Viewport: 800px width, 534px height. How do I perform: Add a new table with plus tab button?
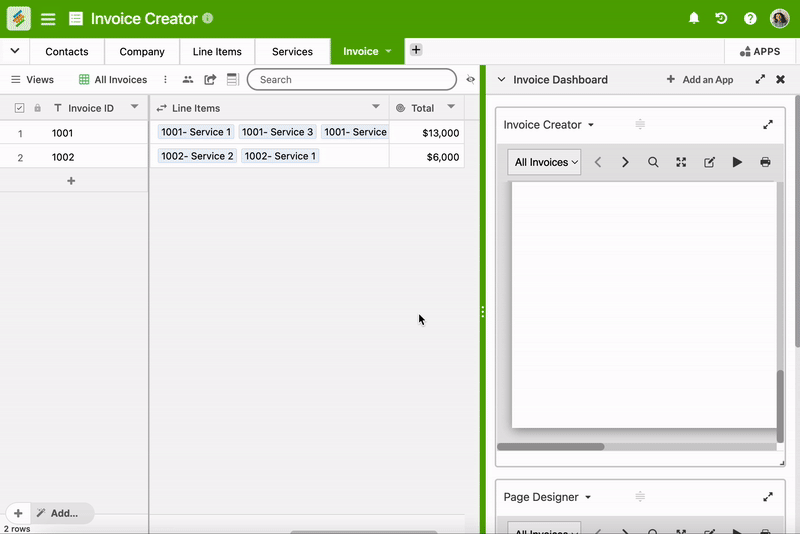tap(416, 49)
